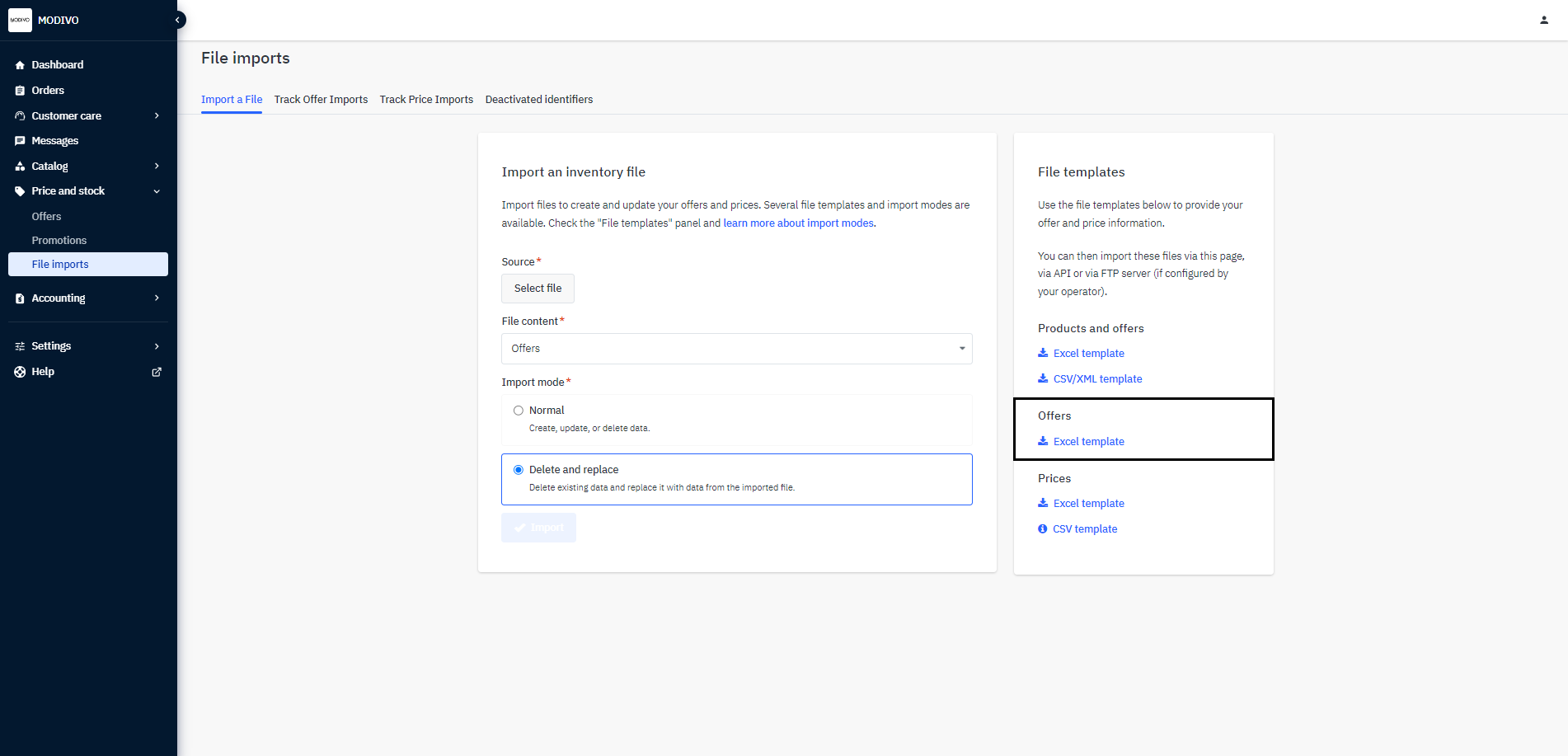Open the Deactivated identifiers tab
1568x756 pixels.
tap(538, 100)
